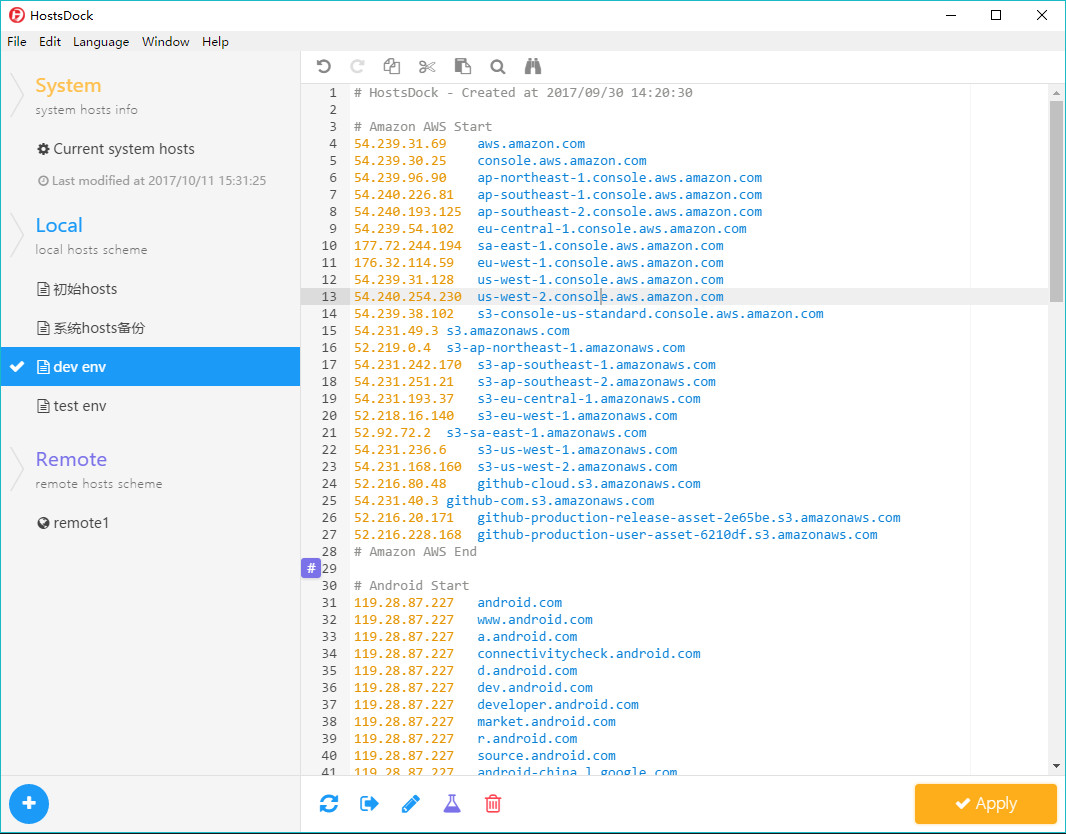Toggle comment marker on line 29
This screenshot has width=1066, height=834.
click(310, 568)
